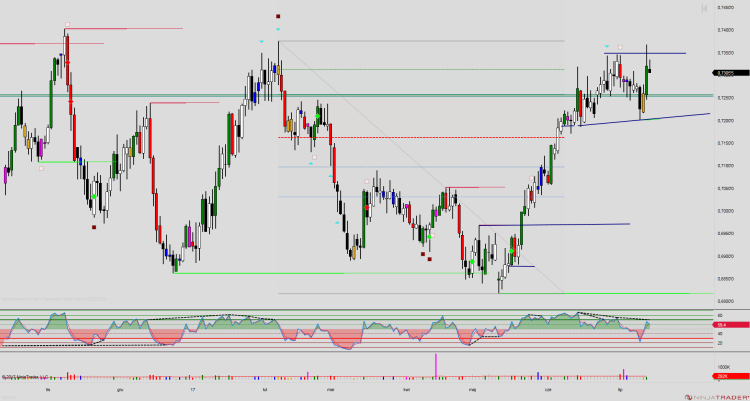Select the black current price marker on price axis
Viewport: 750px width, 401px height.
pos(731,73)
